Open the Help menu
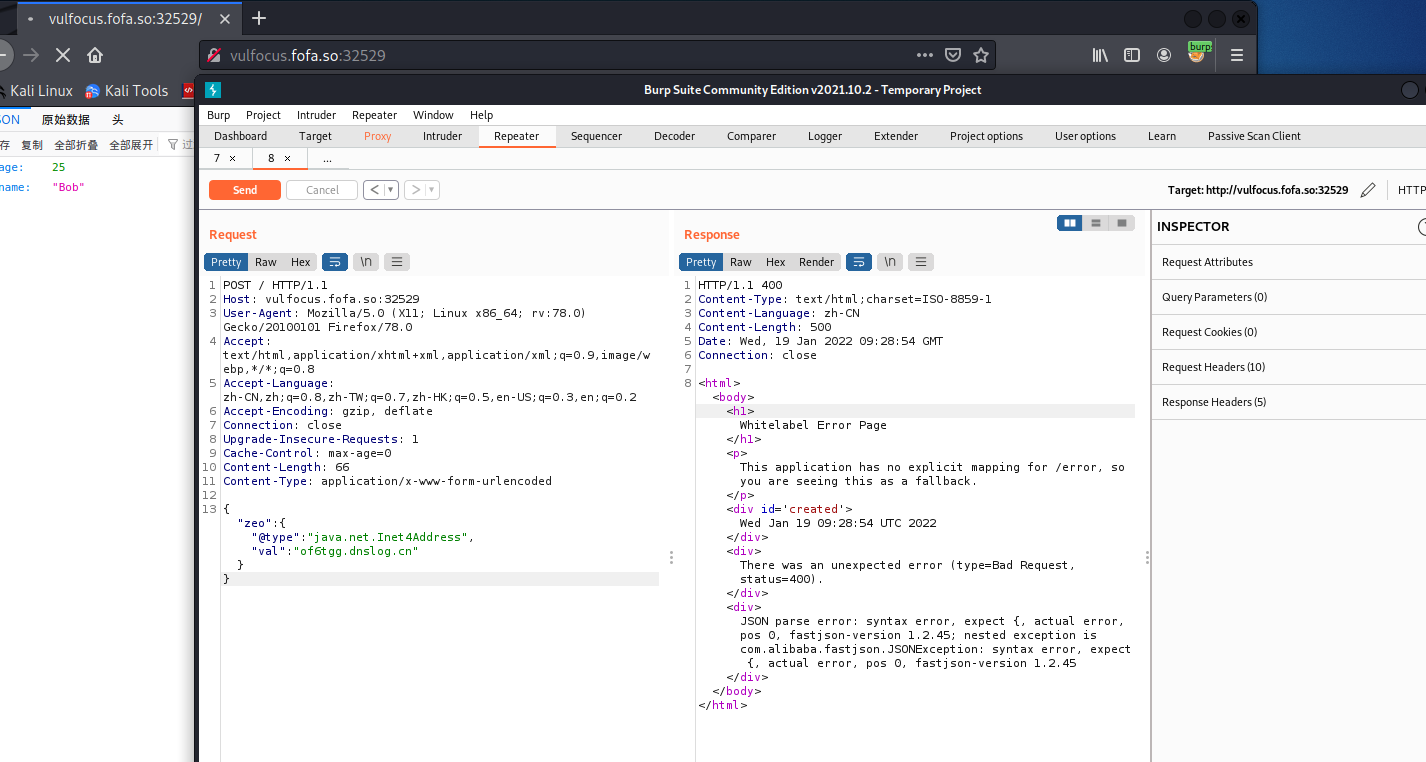The height and width of the screenshot is (762, 1426). 482,115
